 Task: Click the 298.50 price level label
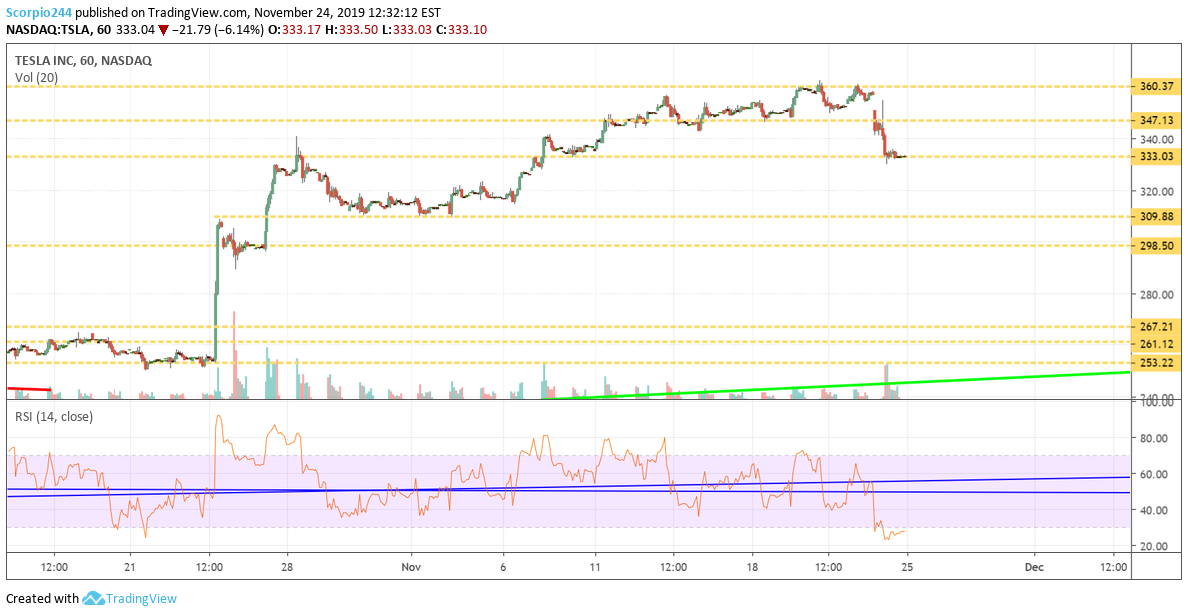click(x=1156, y=245)
